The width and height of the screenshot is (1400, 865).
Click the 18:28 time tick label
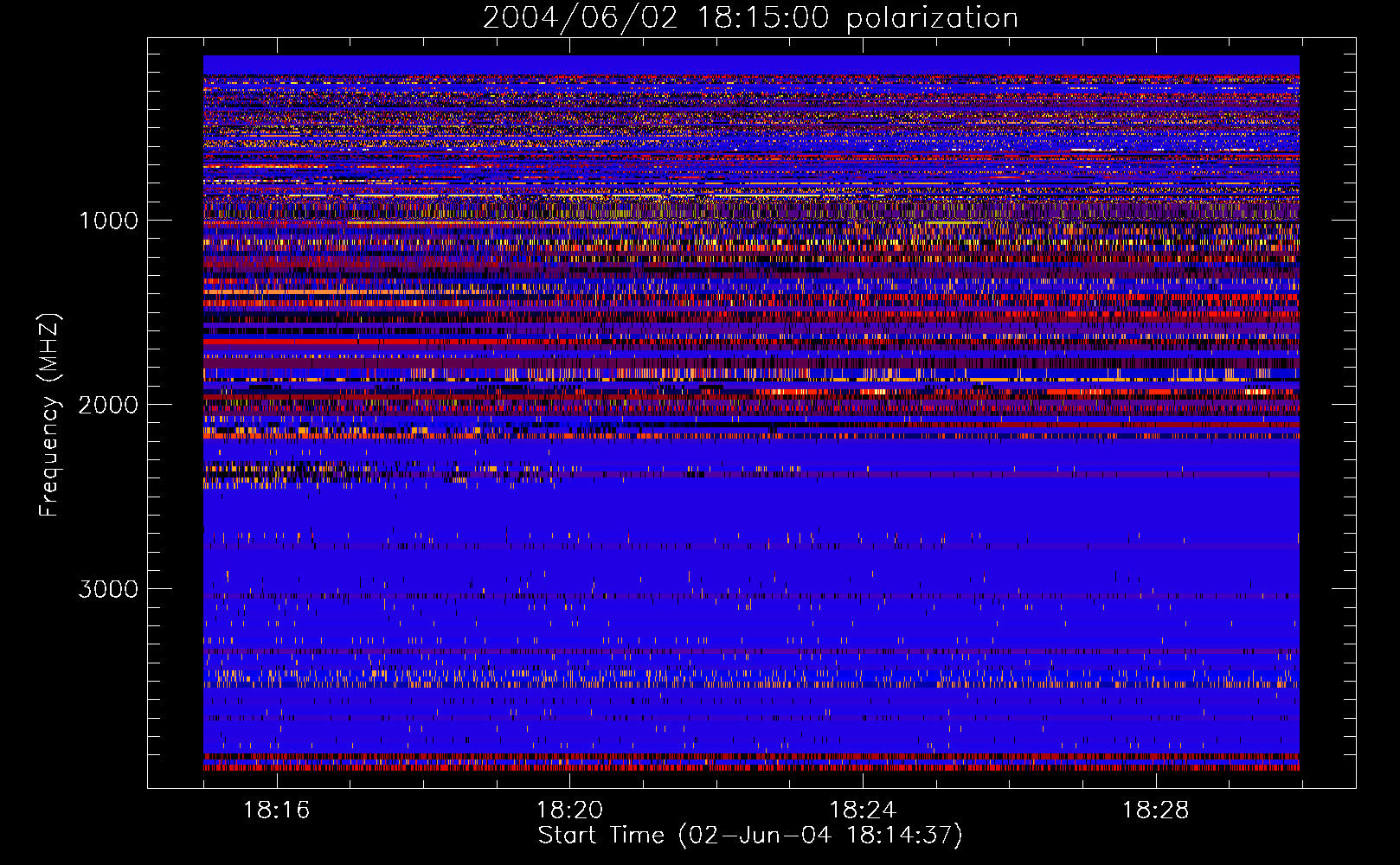1156,810
